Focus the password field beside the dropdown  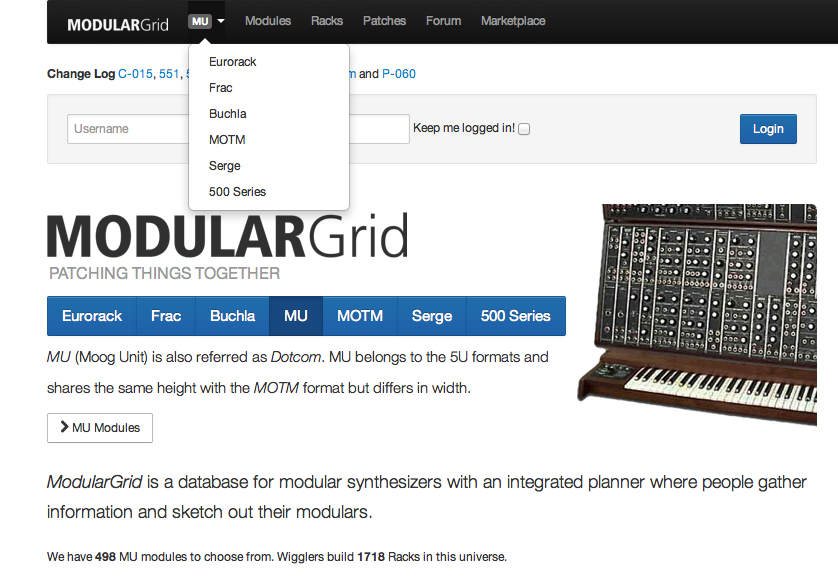click(379, 129)
